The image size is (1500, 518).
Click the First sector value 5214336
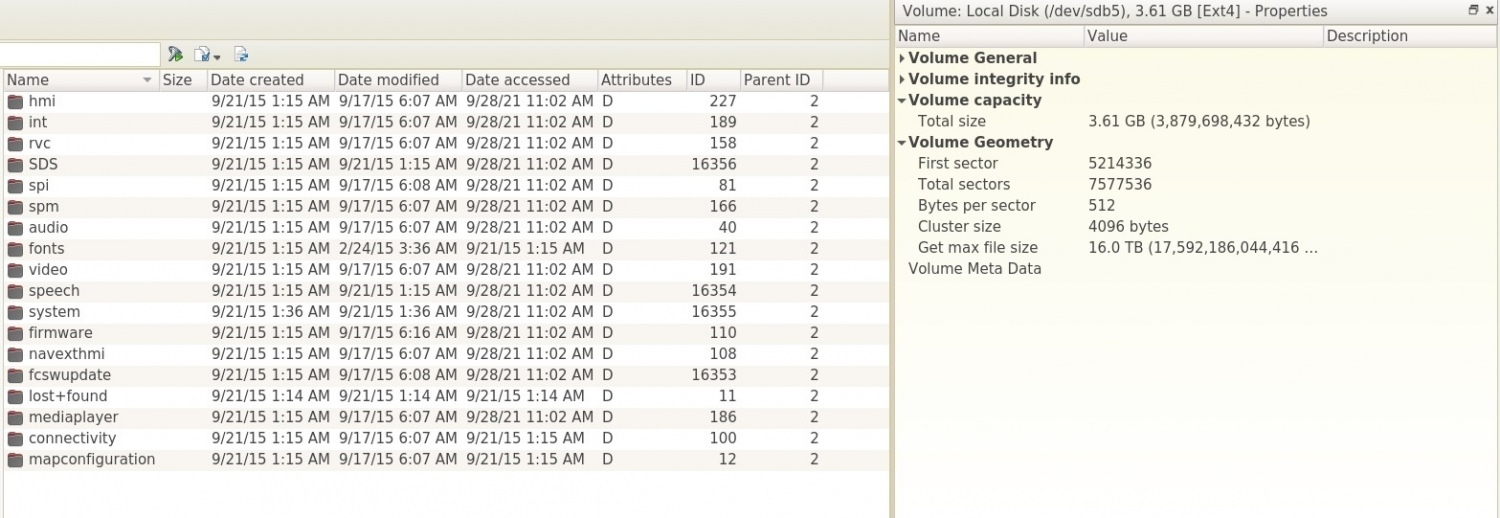[x=1120, y=163]
